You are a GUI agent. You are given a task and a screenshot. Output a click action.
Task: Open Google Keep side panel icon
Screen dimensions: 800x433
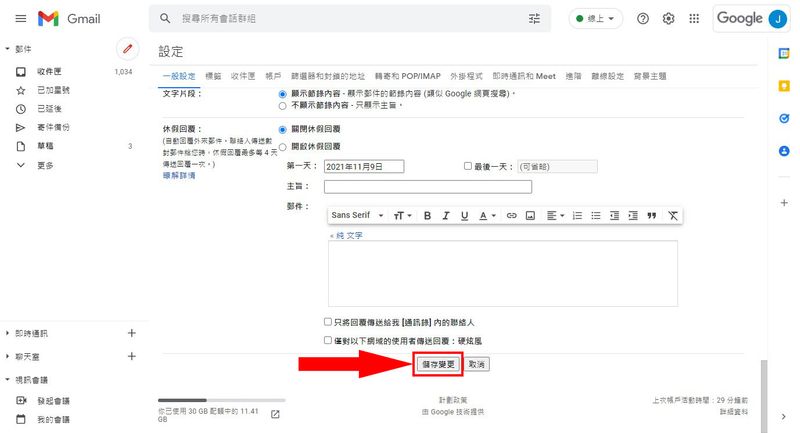(x=784, y=86)
